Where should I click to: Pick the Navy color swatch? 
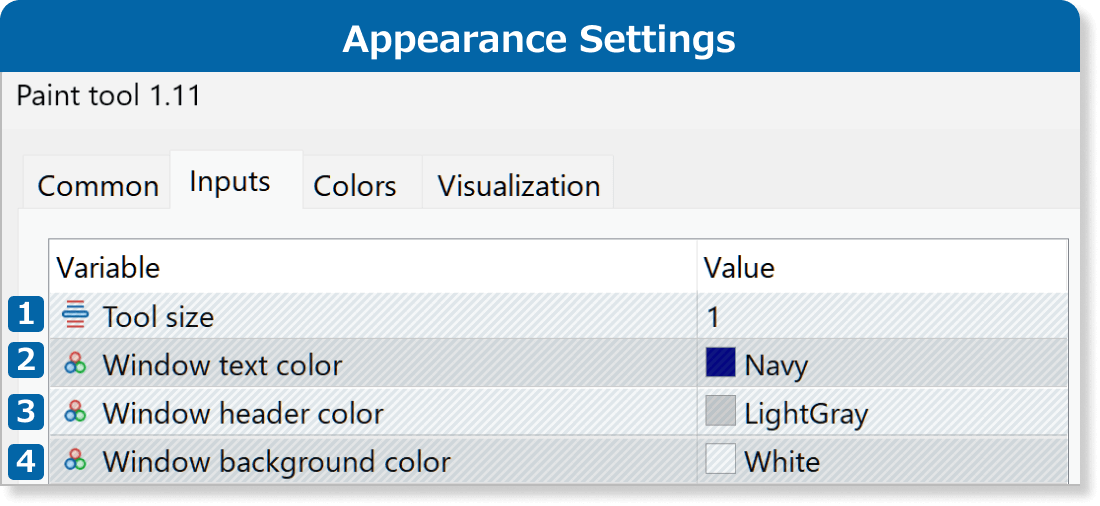[720, 364]
